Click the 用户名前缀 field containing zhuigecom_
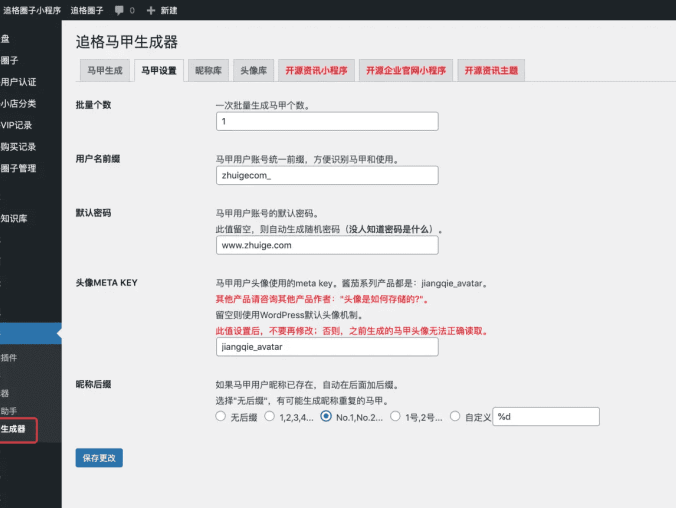Image resolution: width=676 pixels, height=508 pixels. tap(327, 175)
